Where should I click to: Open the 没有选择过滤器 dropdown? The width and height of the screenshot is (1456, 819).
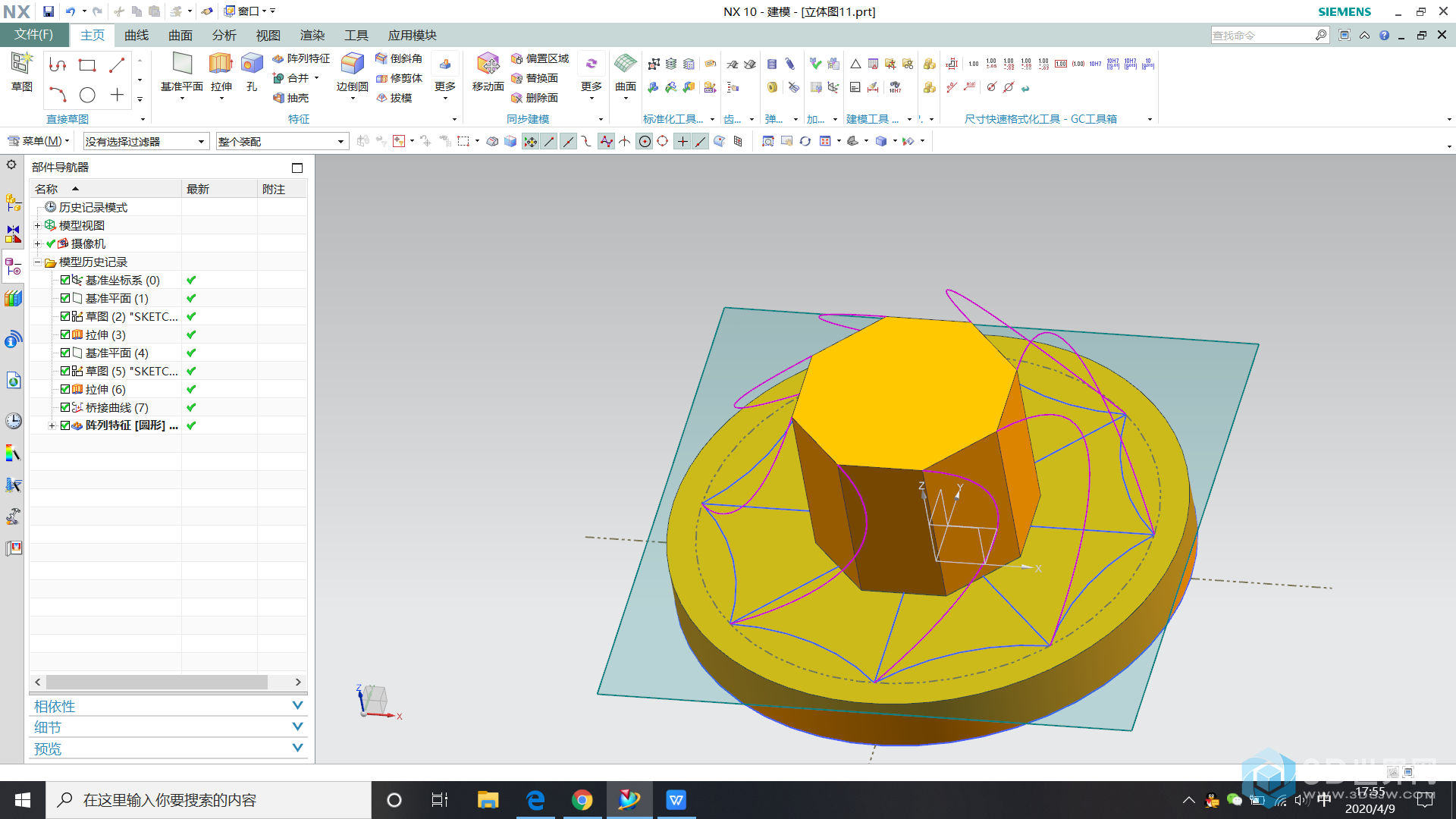(146, 142)
